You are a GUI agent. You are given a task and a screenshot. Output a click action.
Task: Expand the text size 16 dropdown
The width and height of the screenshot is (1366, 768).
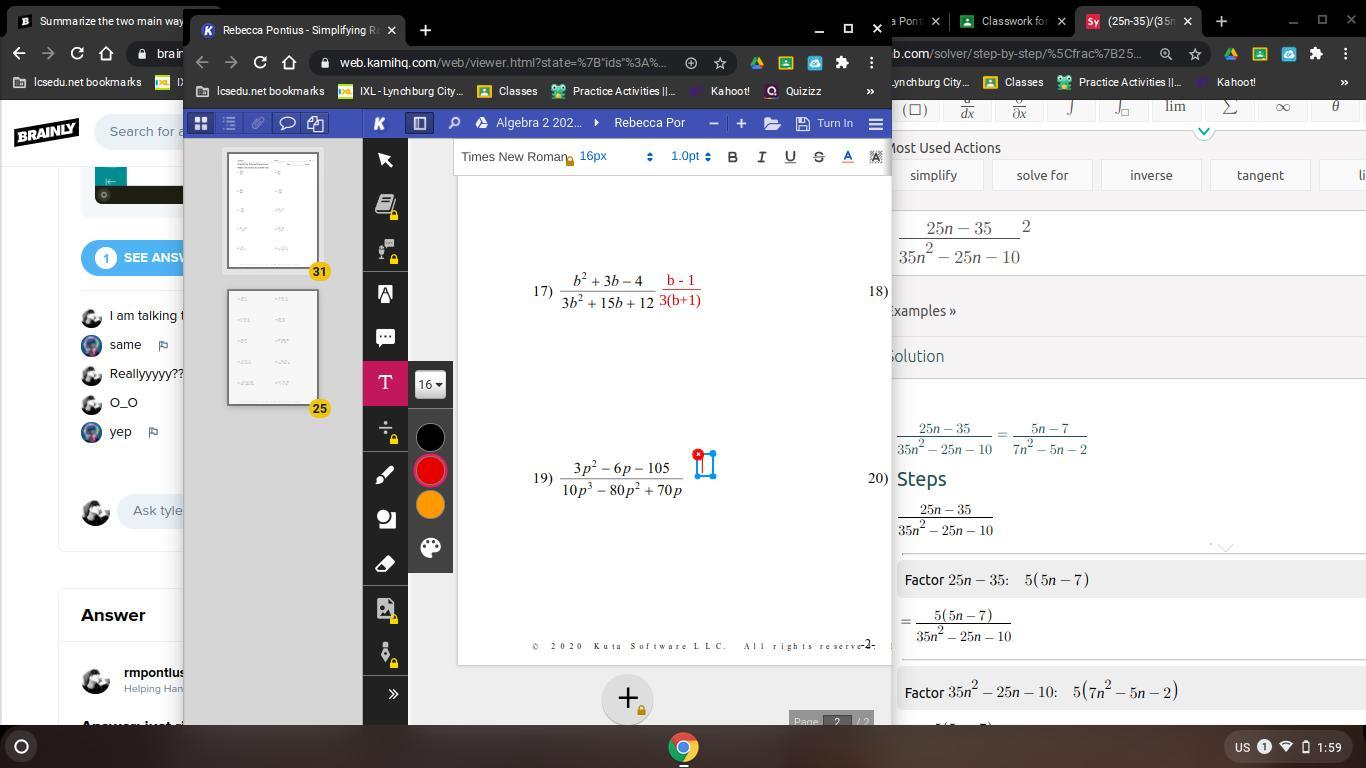(430, 384)
